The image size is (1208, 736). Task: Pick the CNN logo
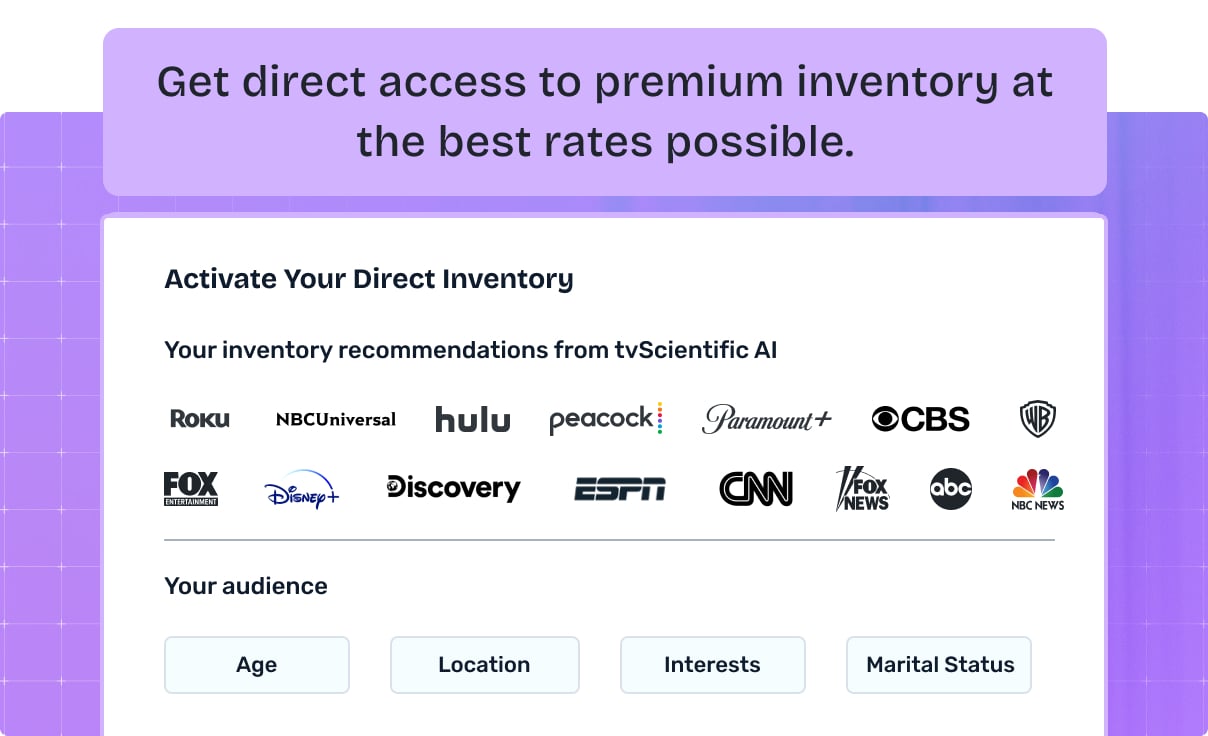tap(756, 489)
